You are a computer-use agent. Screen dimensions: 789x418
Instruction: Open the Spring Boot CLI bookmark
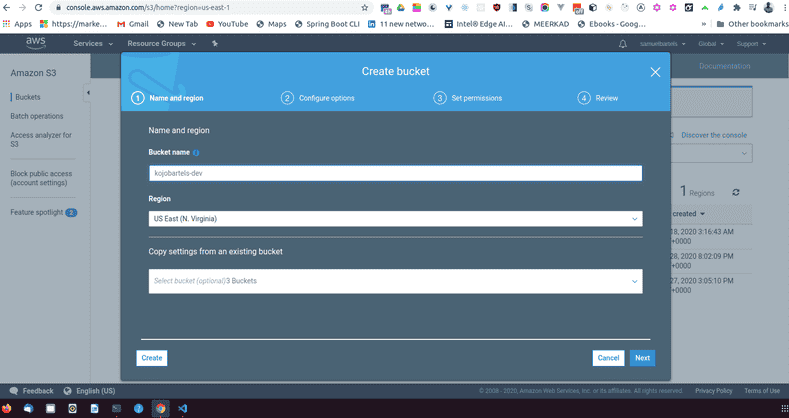327,24
